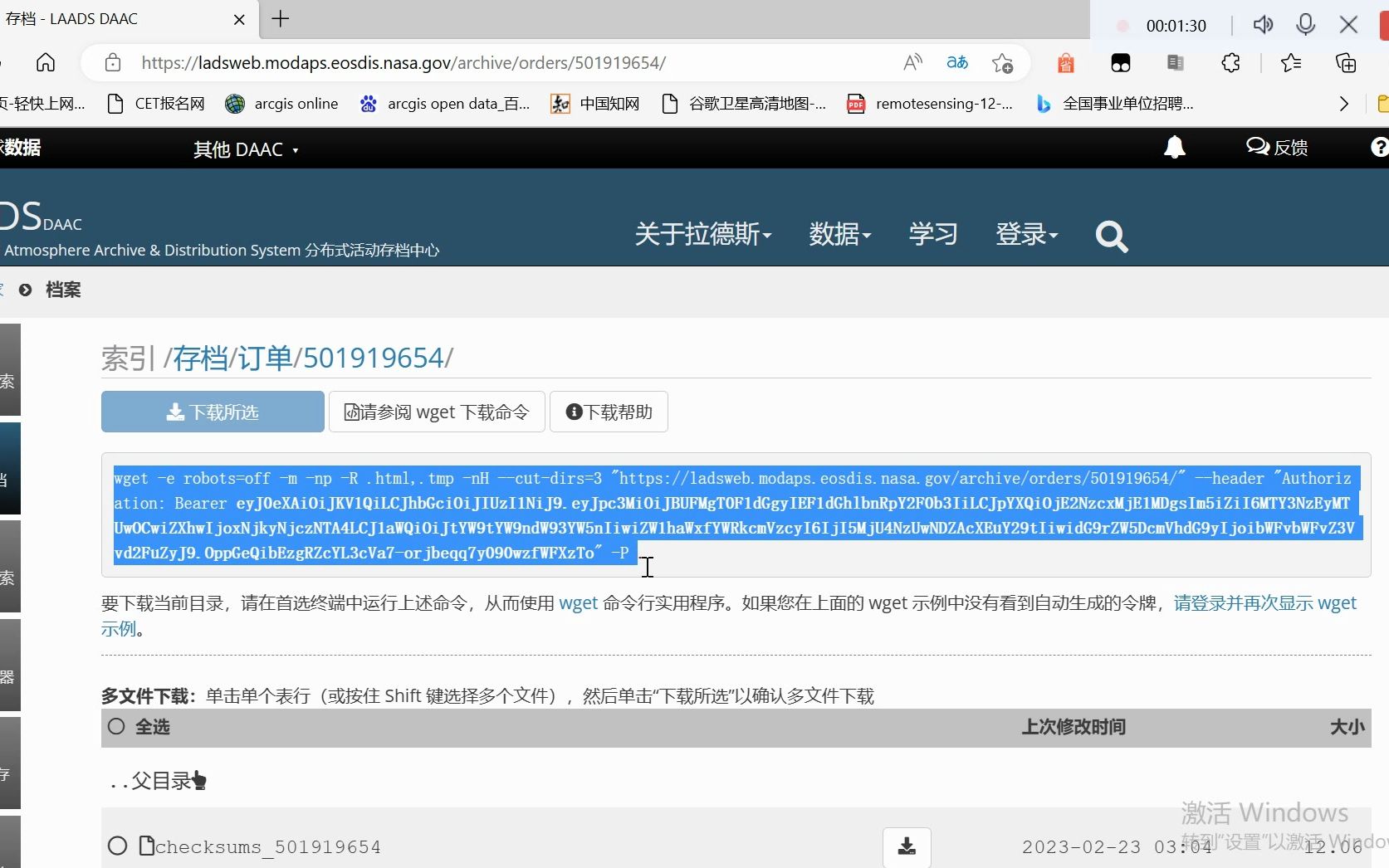Click the black mask extension icon
This screenshot has height=868, width=1389.
[1120, 62]
